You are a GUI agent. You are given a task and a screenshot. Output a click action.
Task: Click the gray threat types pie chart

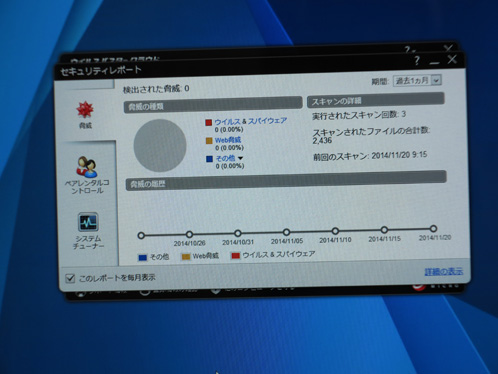tap(160, 146)
